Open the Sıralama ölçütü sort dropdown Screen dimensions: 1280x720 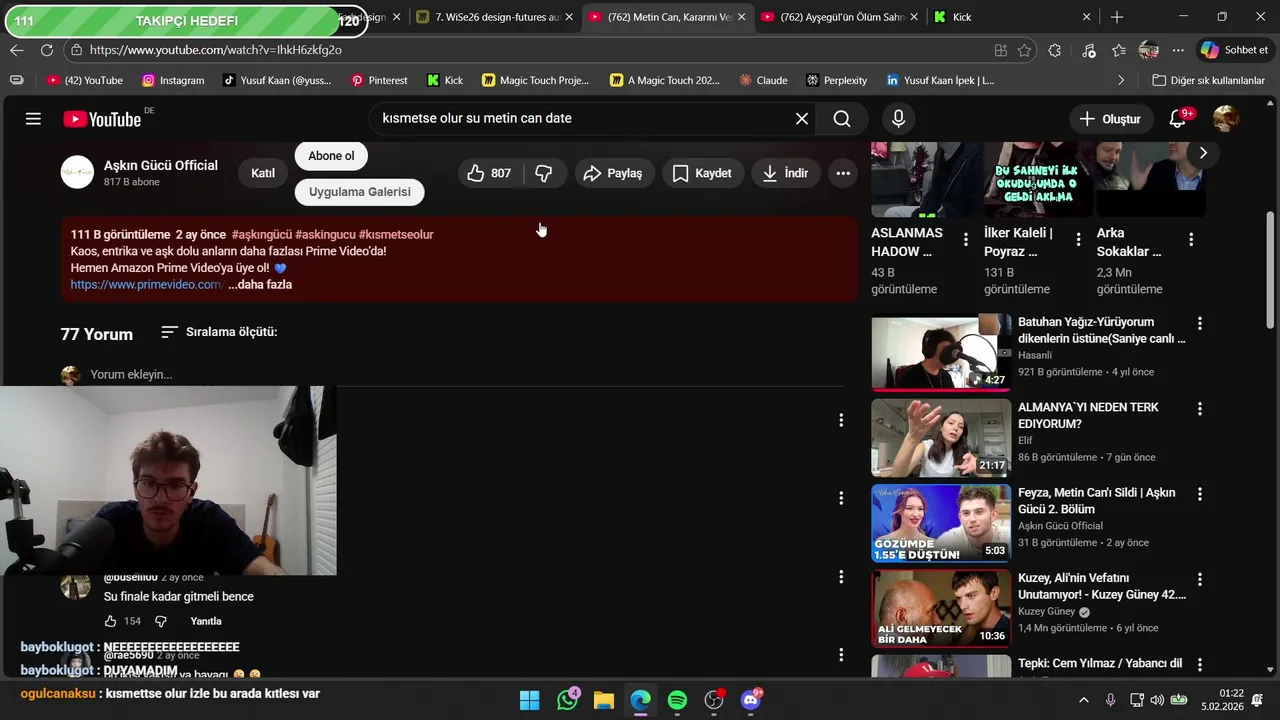point(219,332)
